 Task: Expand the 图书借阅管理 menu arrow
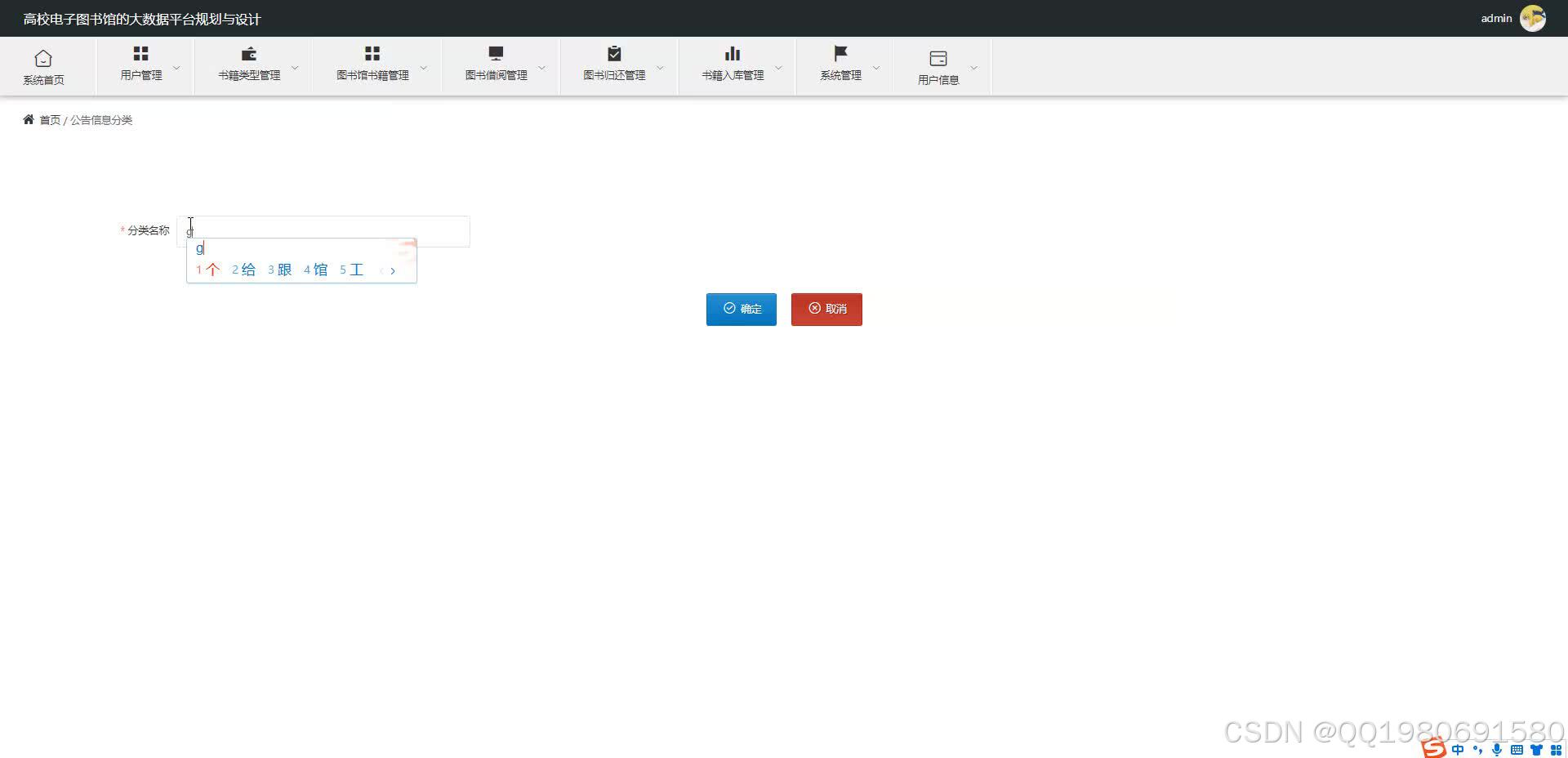click(541, 67)
